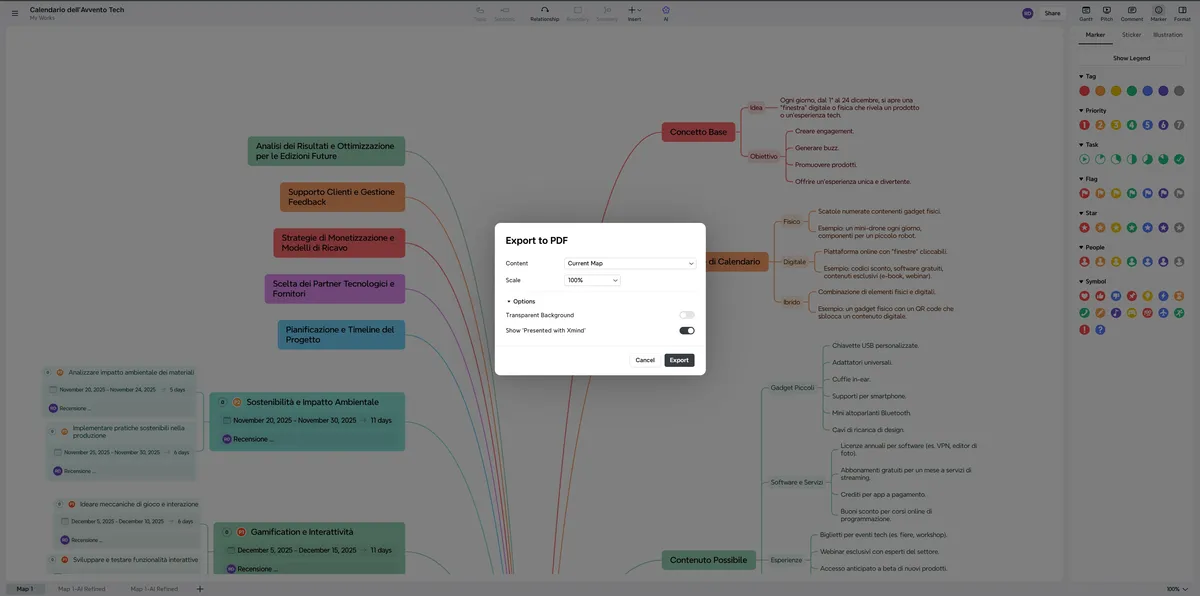Toggle the Marker panel icon

tap(1158, 13)
